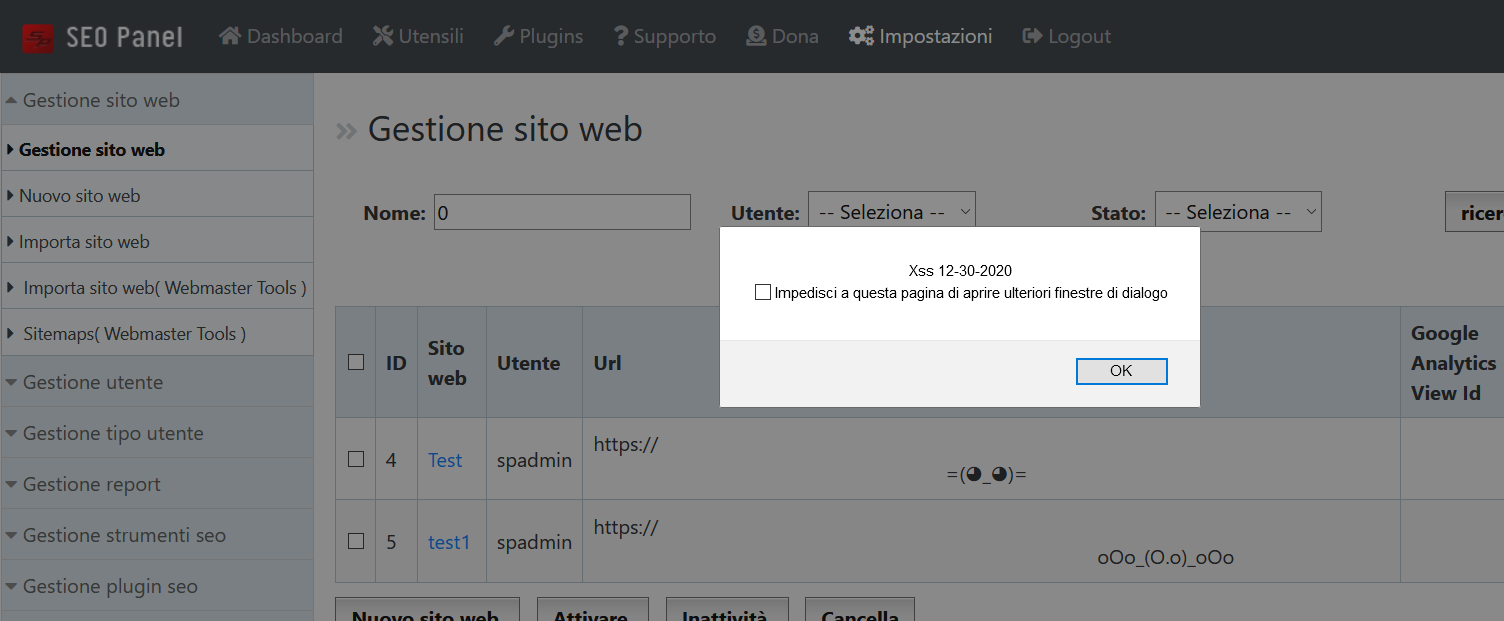Click the ricerca search button
Viewport: 1504px width, 621px height.
[1476, 213]
